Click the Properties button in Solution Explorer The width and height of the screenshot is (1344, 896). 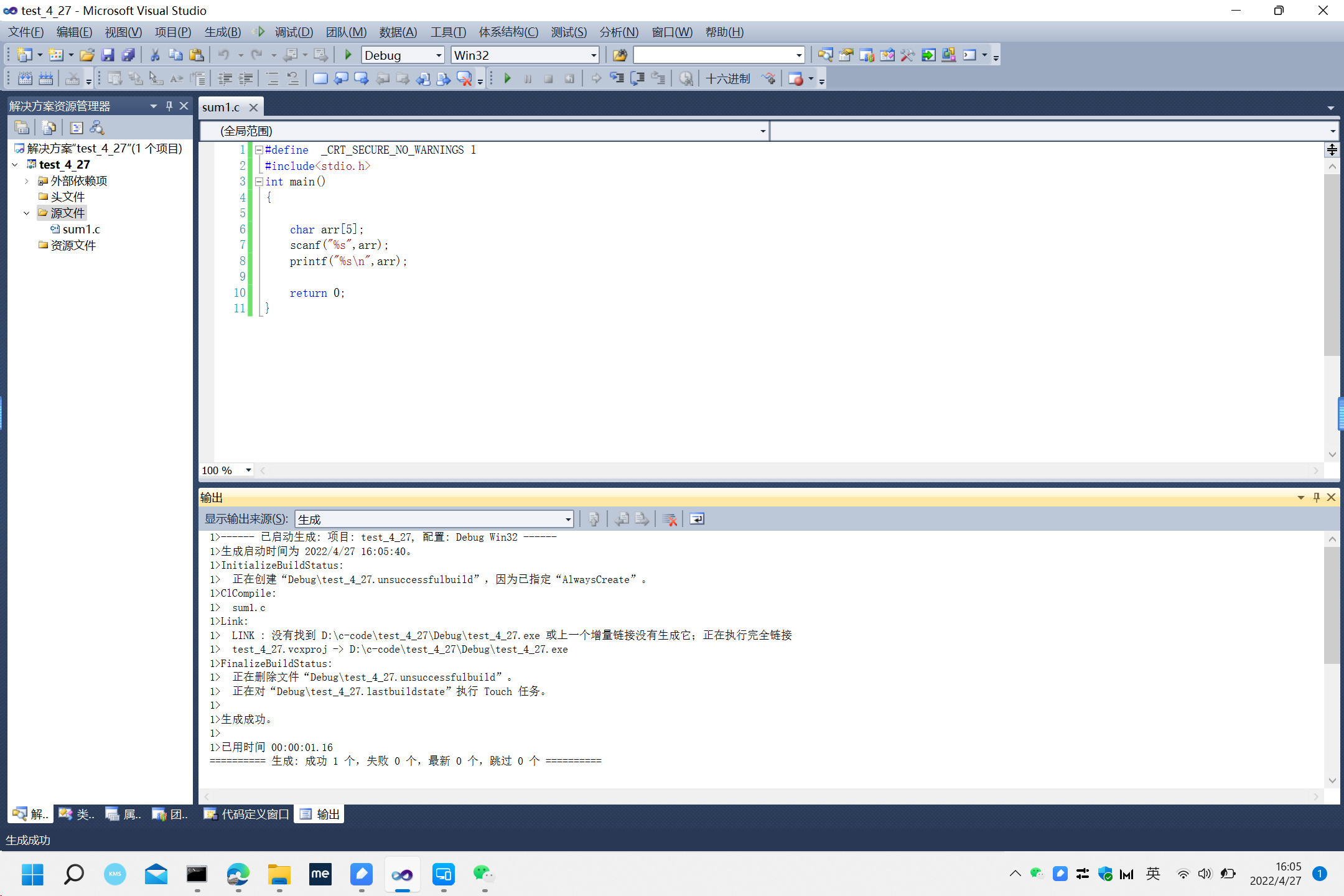click(x=22, y=128)
